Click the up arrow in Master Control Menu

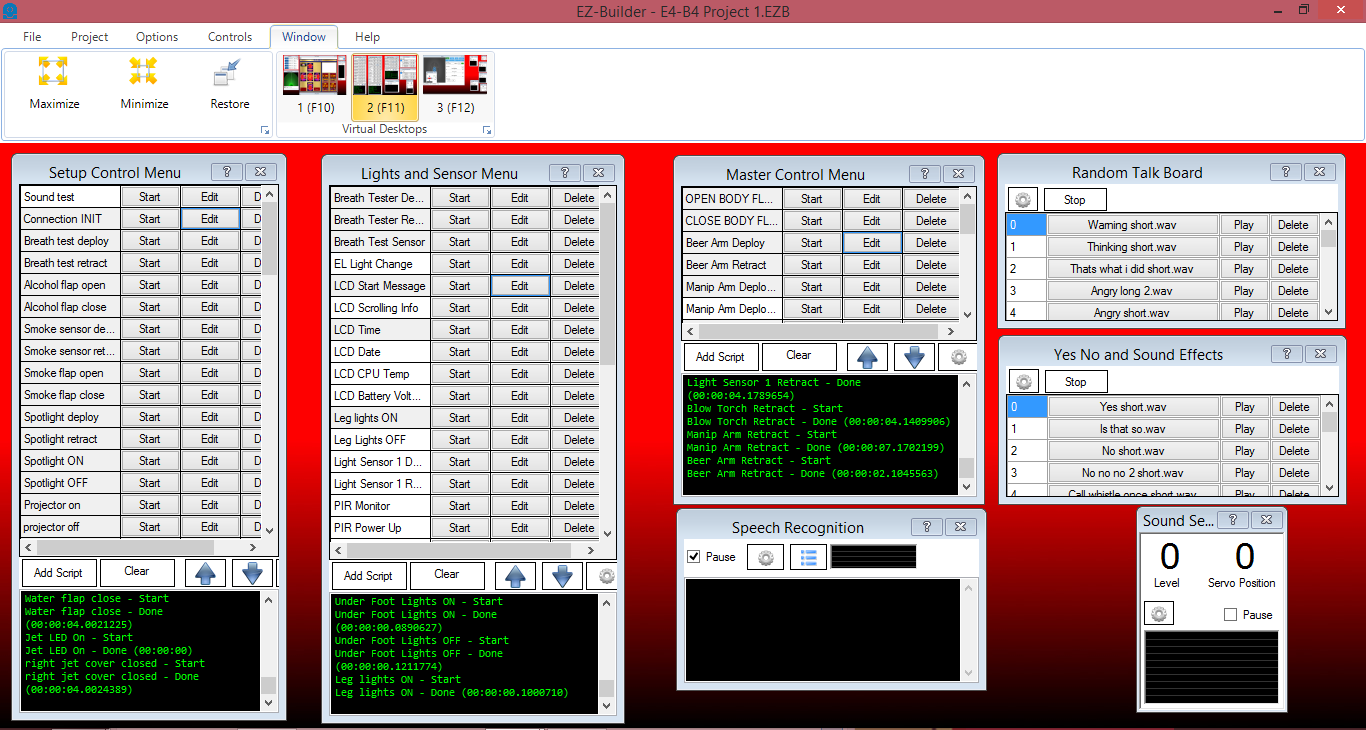[867, 357]
